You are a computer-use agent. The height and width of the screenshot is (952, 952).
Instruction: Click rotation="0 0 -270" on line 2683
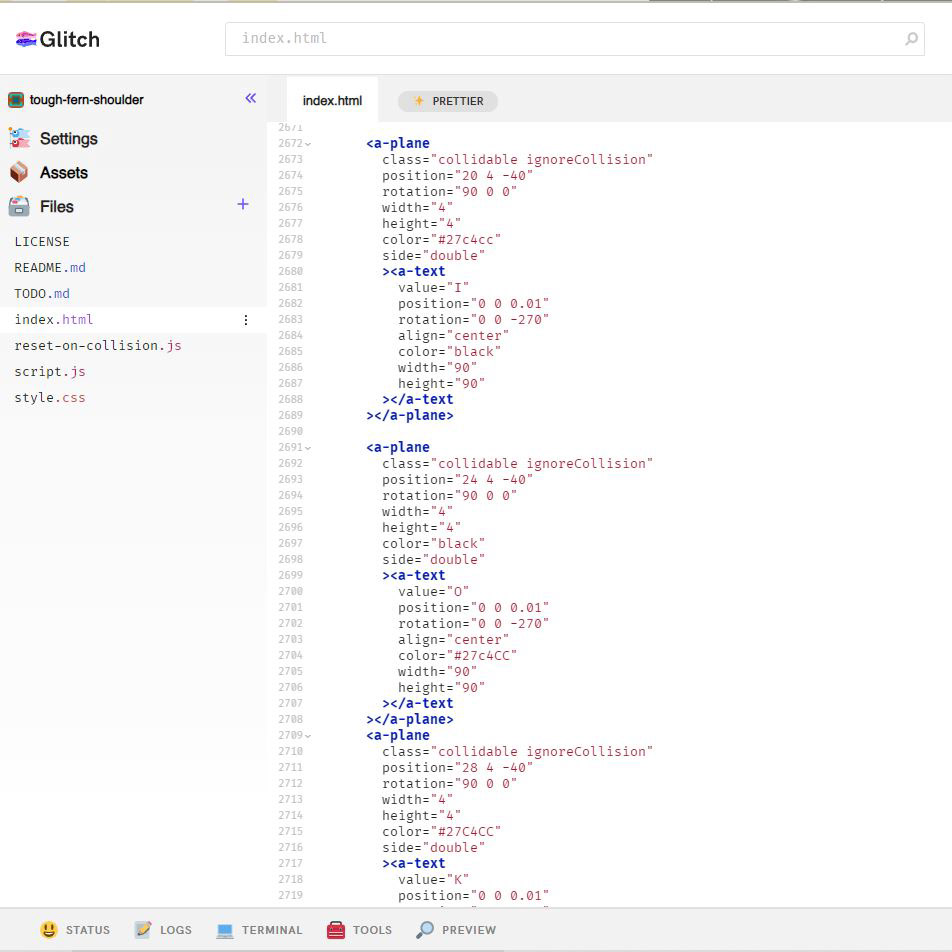(x=474, y=320)
